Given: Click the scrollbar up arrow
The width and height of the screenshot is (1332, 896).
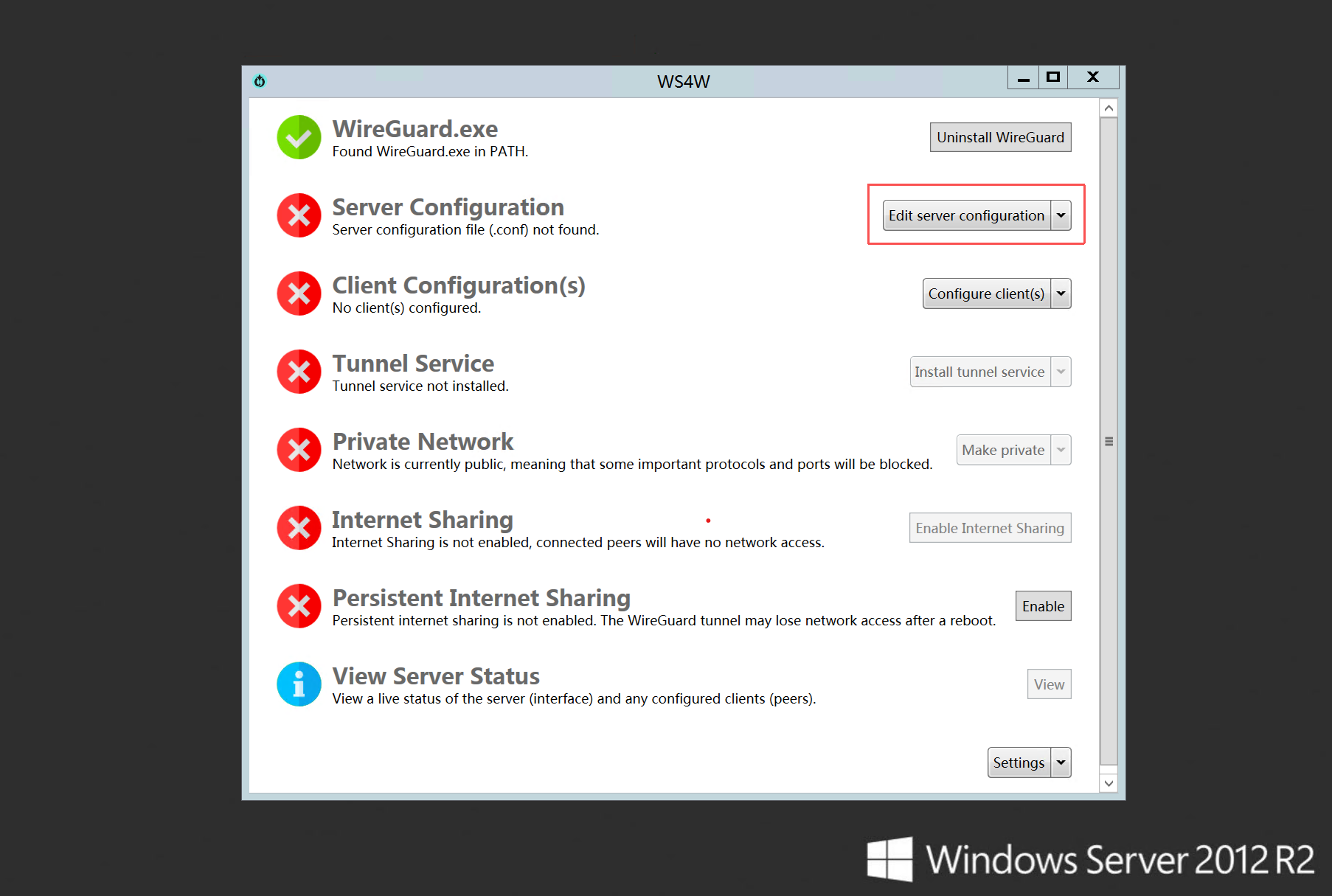Looking at the screenshot, I should [x=1109, y=108].
